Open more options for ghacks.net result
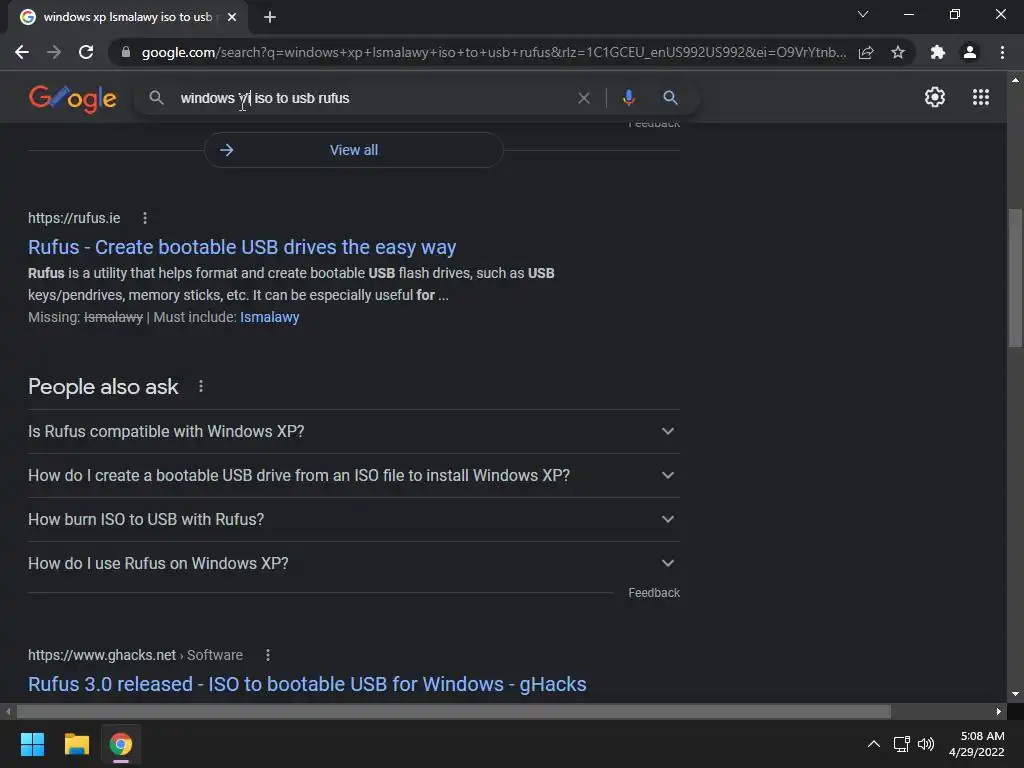Image resolution: width=1024 pixels, height=768 pixels. pyautogui.click(x=268, y=655)
